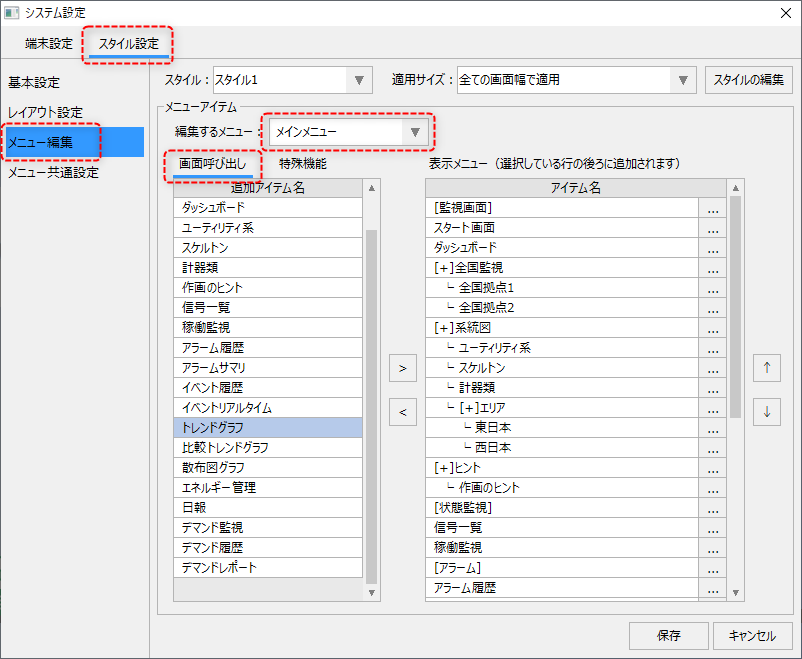
Task: Switch to the 特殊機能 tab
Action: (302, 163)
